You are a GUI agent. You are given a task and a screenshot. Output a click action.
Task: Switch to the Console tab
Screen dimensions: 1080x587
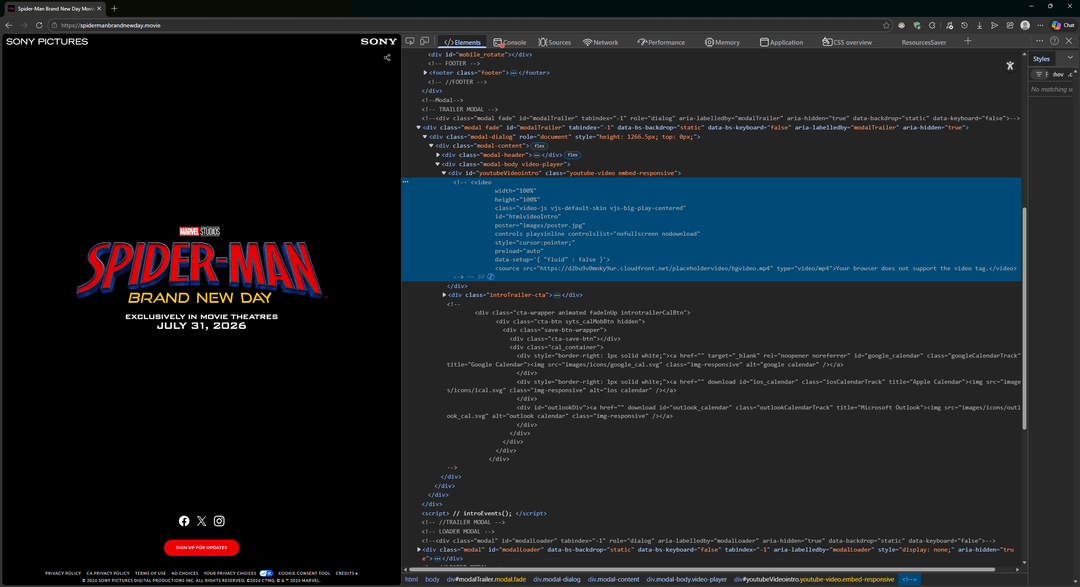click(510, 42)
